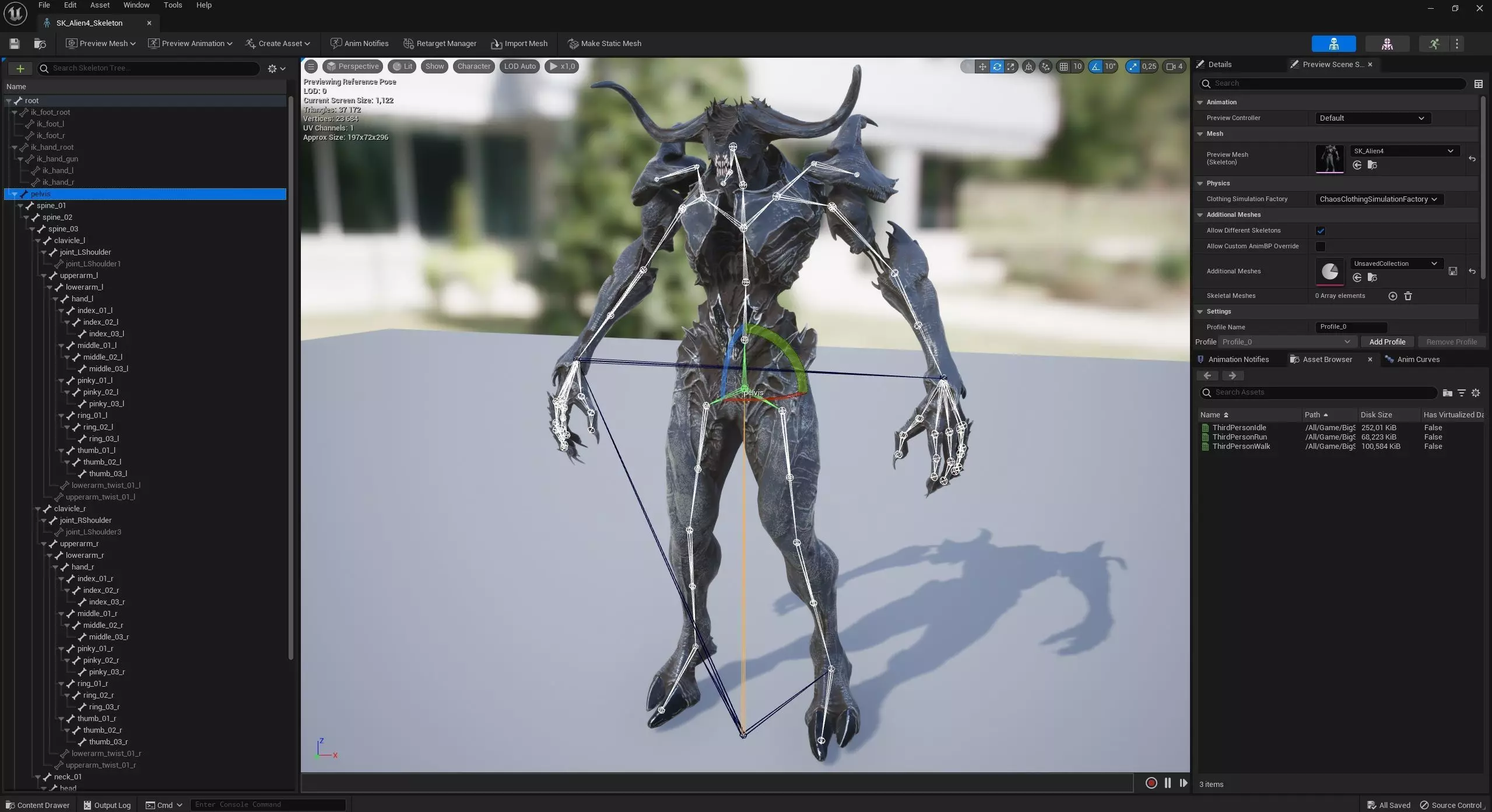Open the Lit view mode menu
Screen dimensions: 1492x812
point(402,66)
